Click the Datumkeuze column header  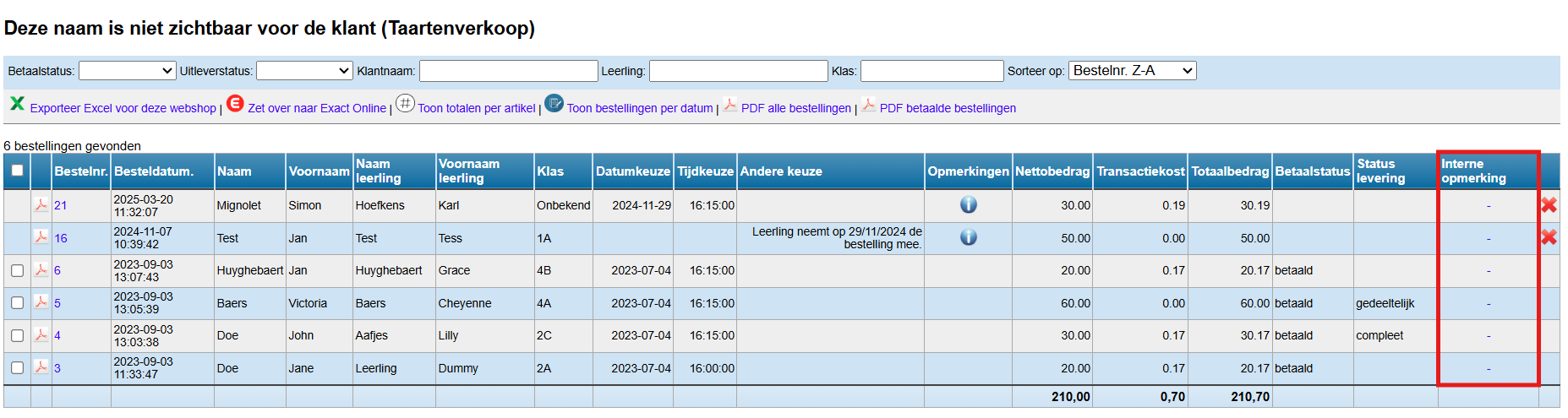pyautogui.click(x=633, y=171)
